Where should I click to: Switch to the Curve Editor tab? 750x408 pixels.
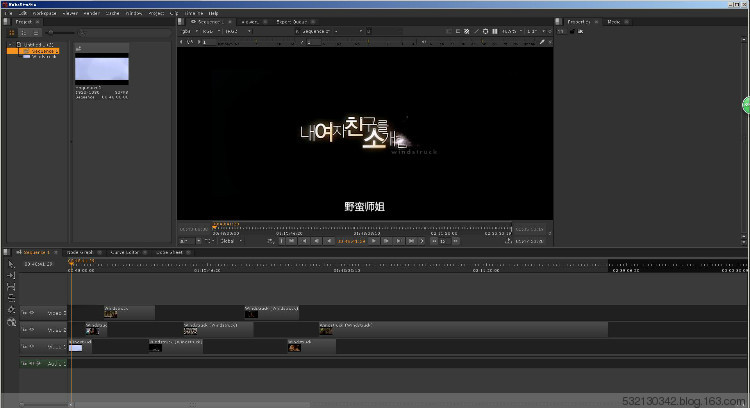coord(124,252)
